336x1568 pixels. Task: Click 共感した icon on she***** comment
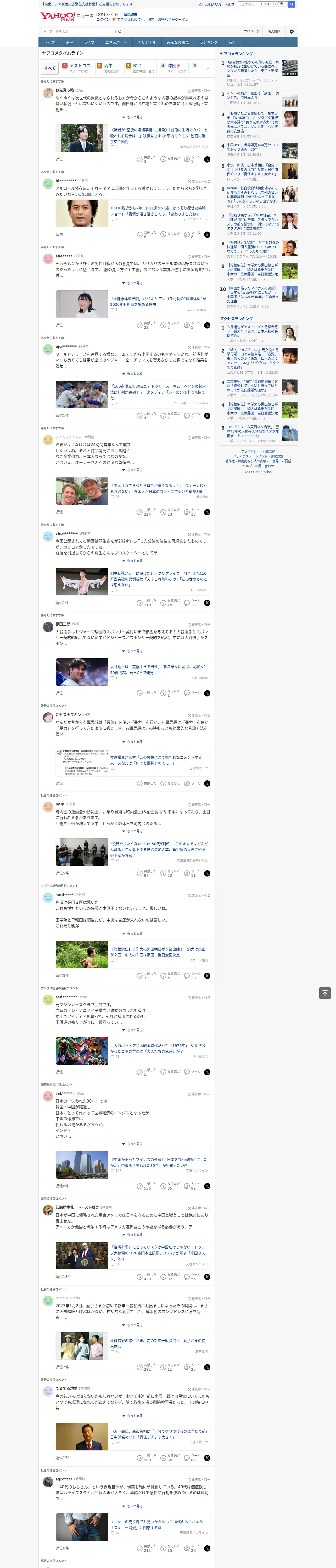(x=140, y=325)
